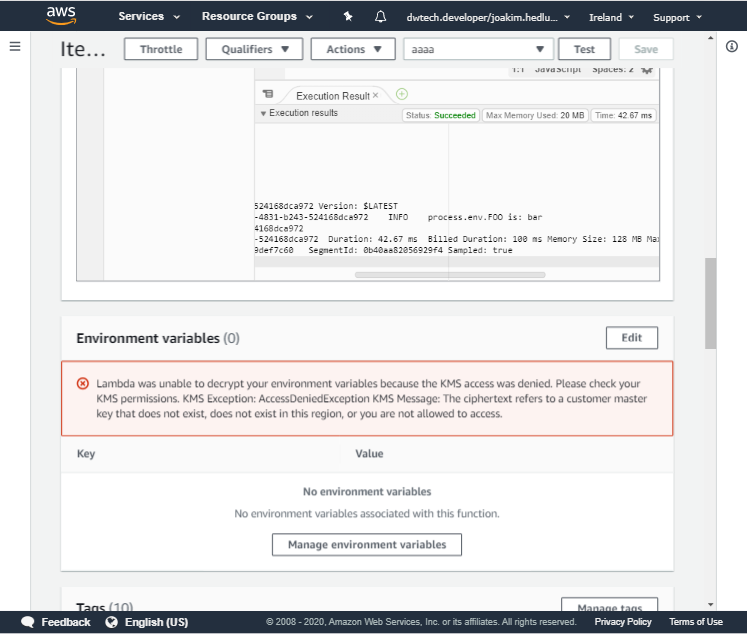Change language from English (US)

point(156,622)
